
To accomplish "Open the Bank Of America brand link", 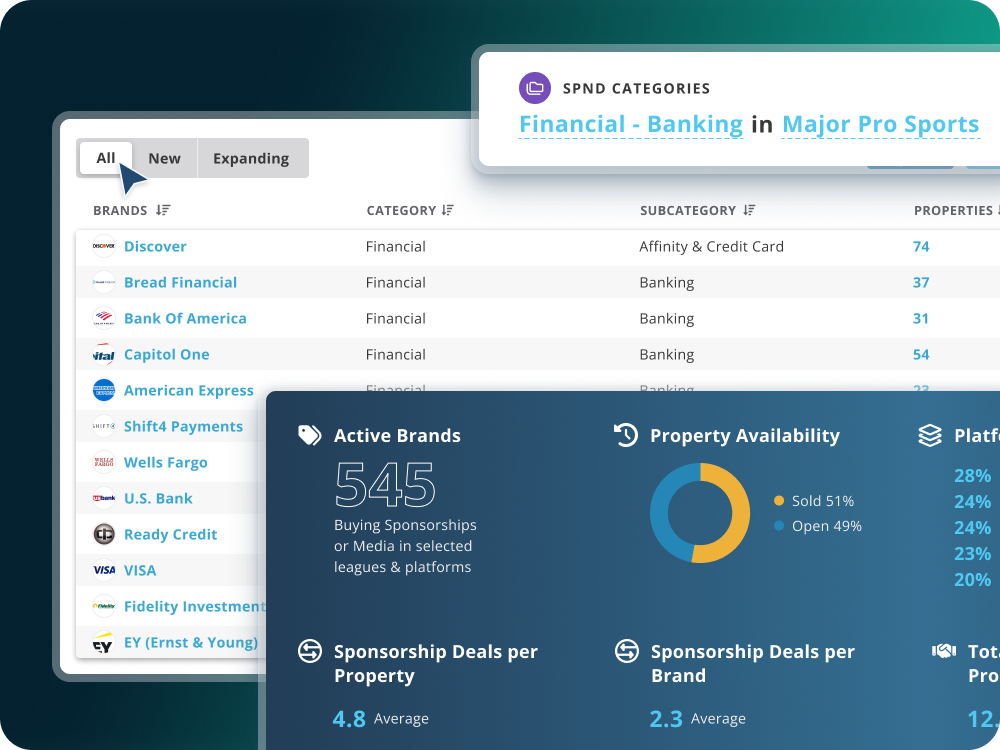I will 185,318.
